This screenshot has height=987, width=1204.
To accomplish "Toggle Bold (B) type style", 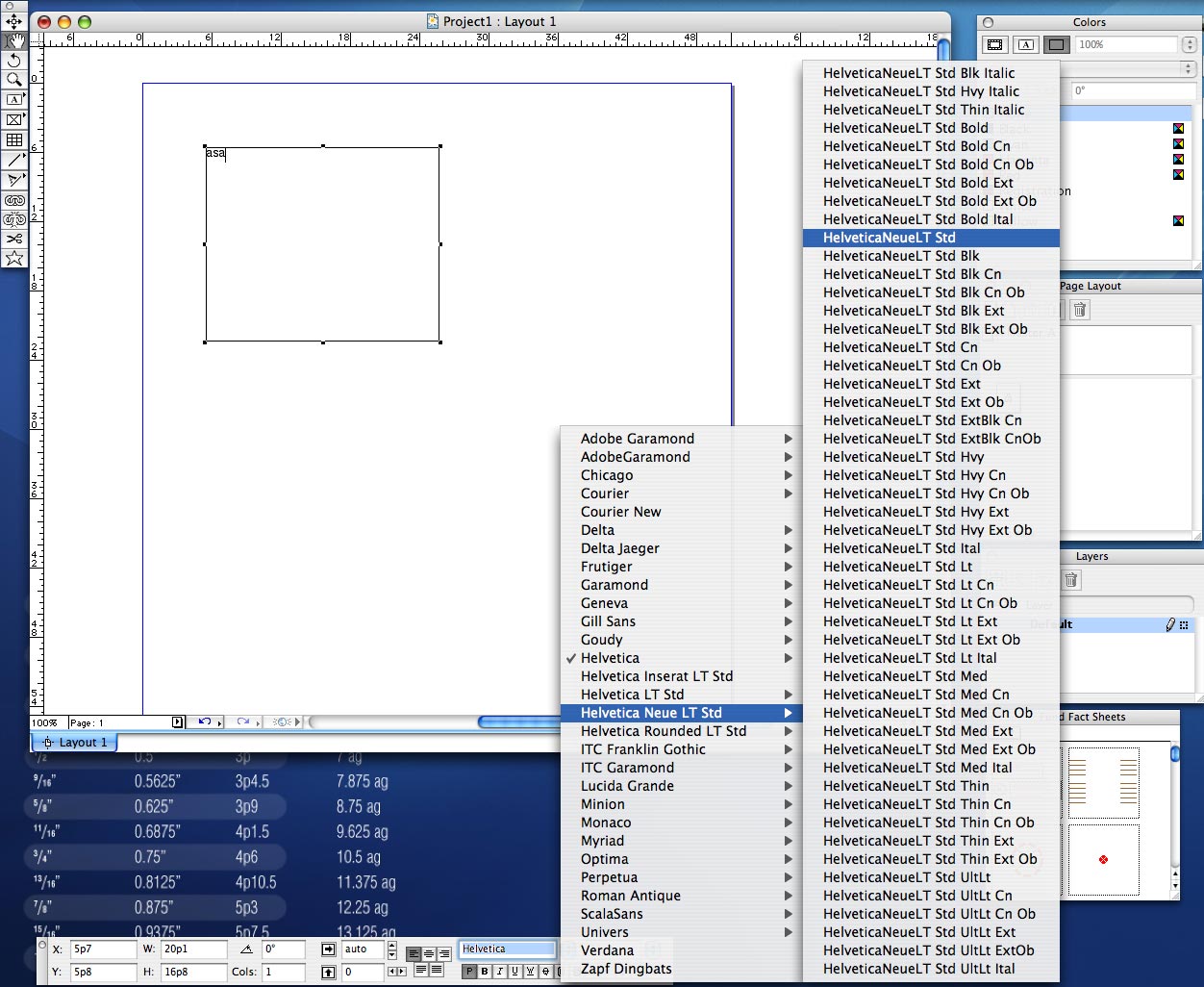I will coord(485,972).
